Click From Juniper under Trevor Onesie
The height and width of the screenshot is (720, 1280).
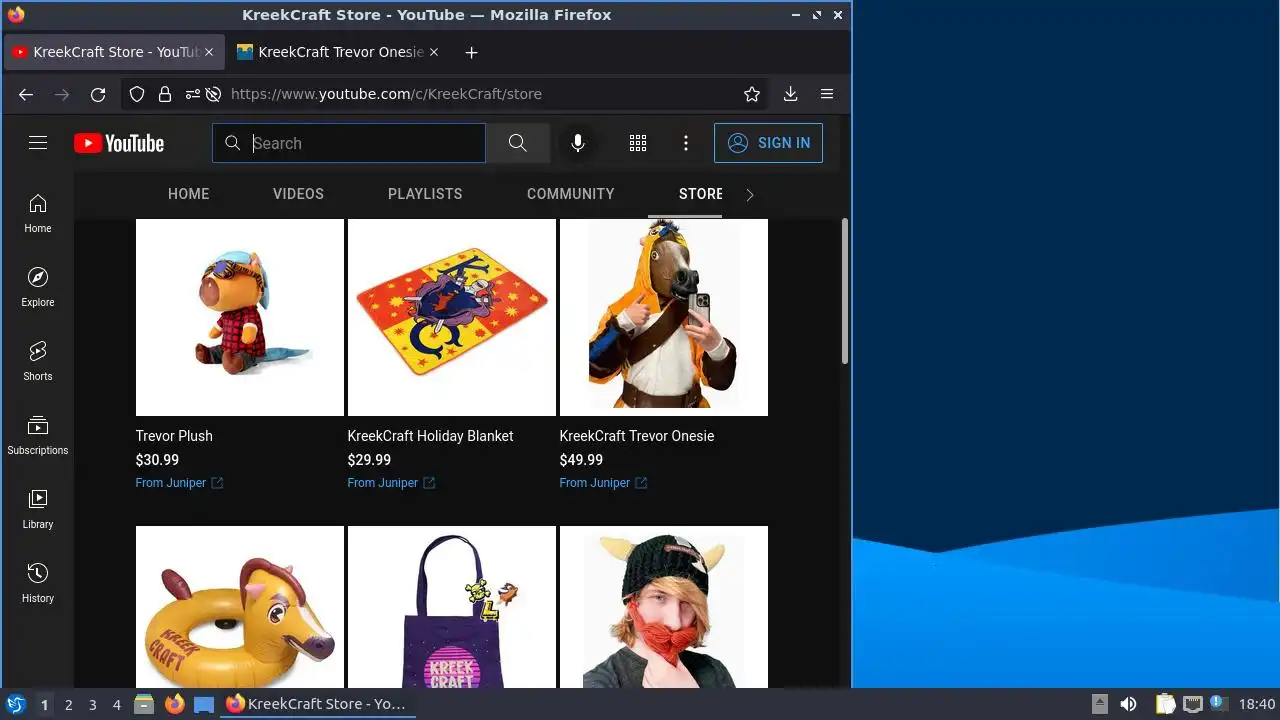[595, 483]
